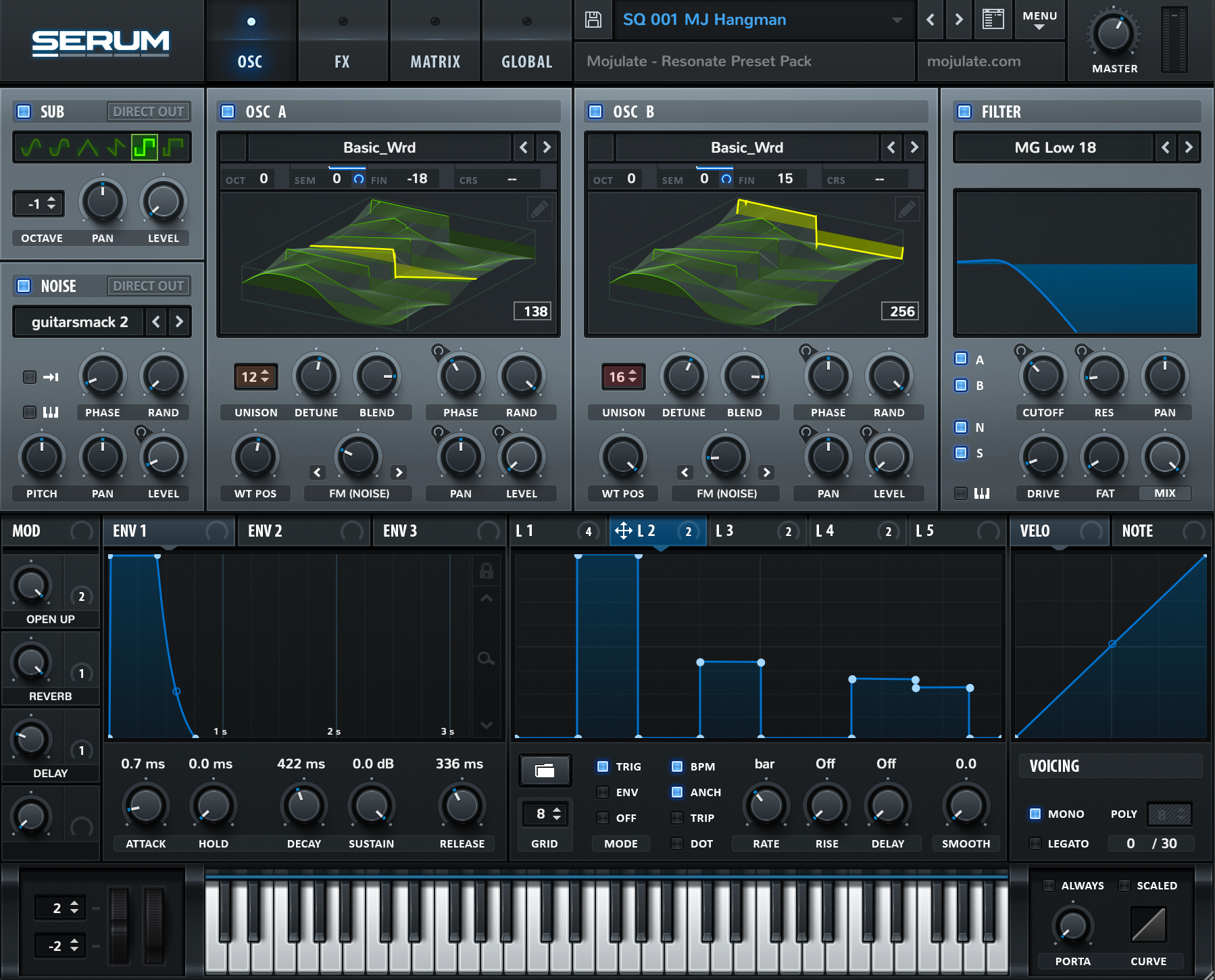This screenshot has height=980, width=1215.
Task: Select previous OSC B wavetable
Action: pyautogui.click(x=891, y=147)
